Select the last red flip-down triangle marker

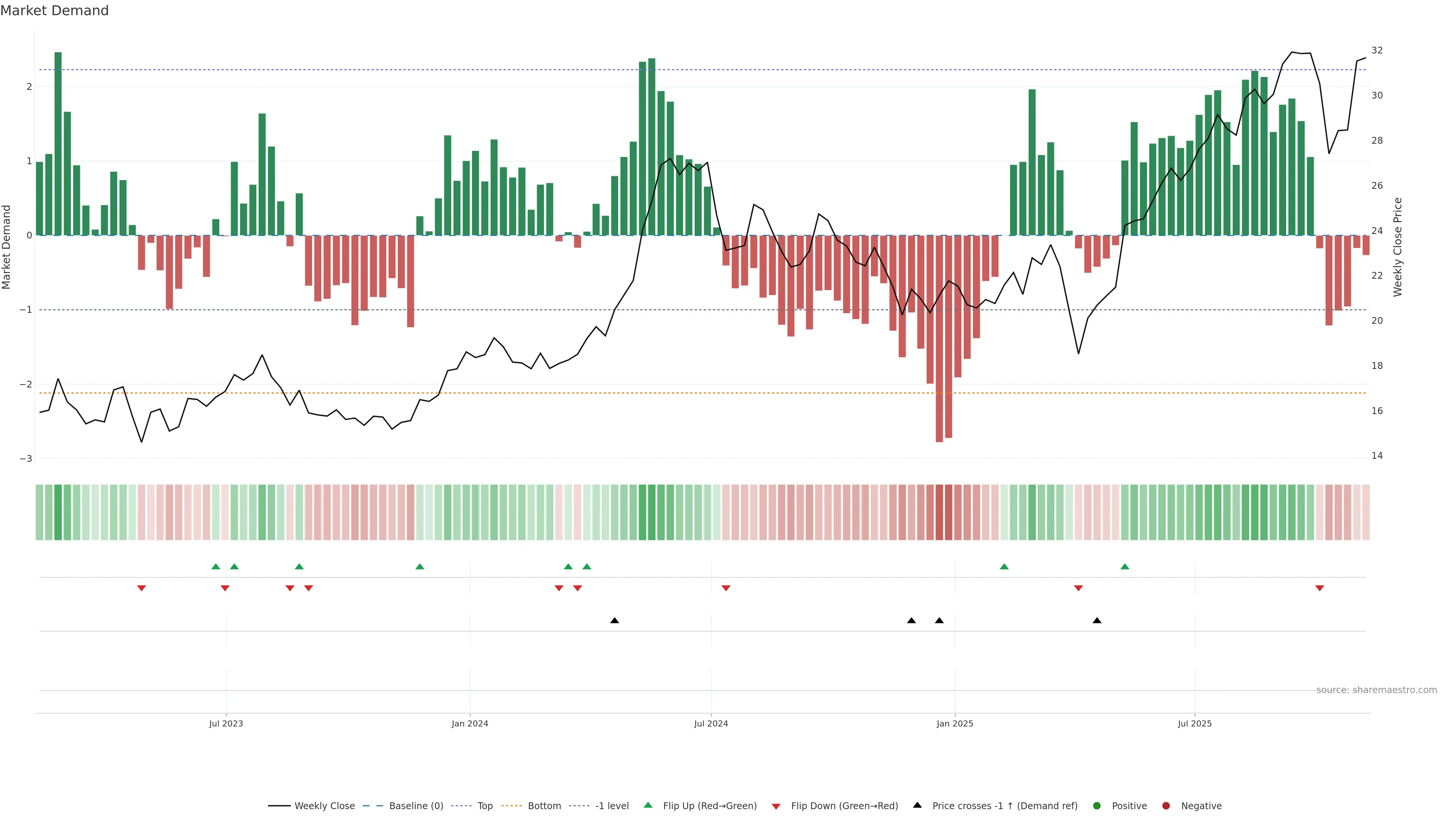pos(1320,588)
